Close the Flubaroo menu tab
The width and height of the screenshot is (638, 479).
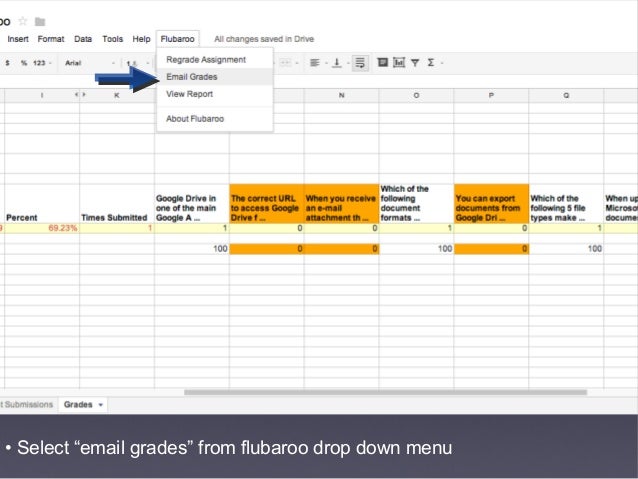click(177, 39)
